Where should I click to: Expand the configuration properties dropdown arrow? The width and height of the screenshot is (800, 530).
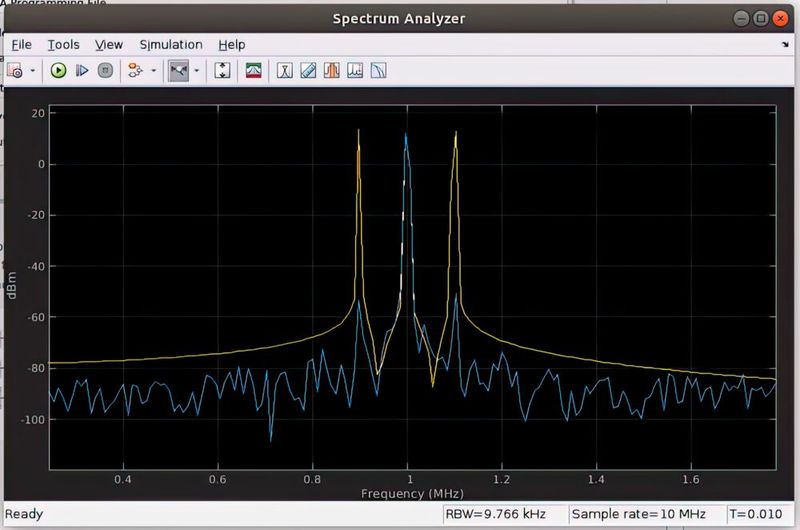click(x=33, y=71)
